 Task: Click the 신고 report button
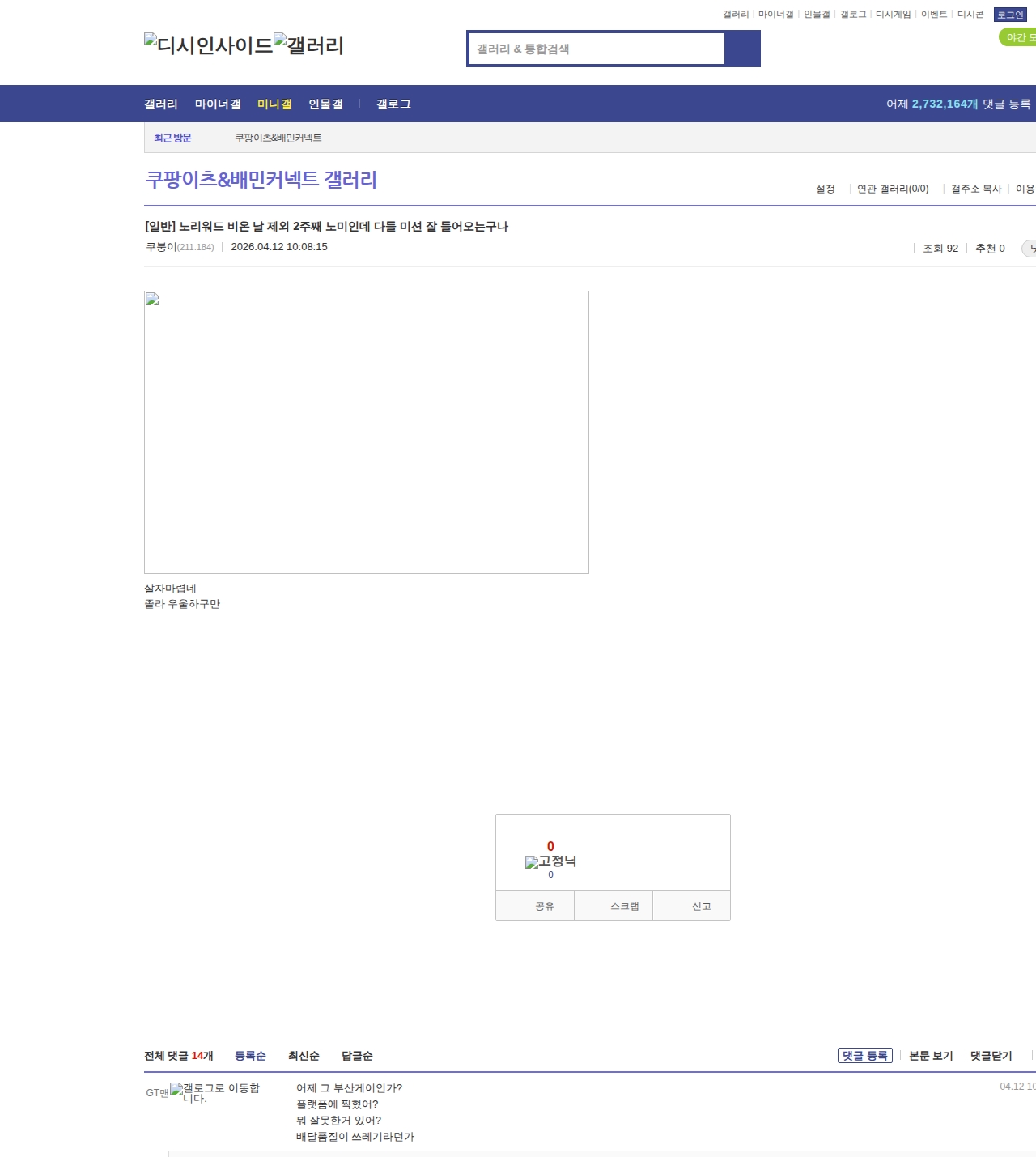[701, 906]
